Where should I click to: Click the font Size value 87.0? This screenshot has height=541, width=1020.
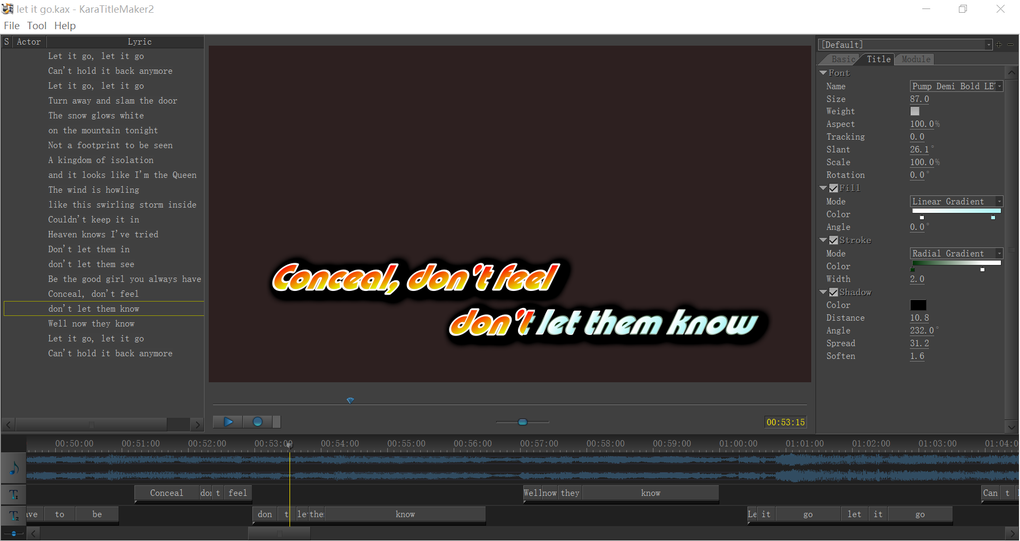click(x=919, y=99)
